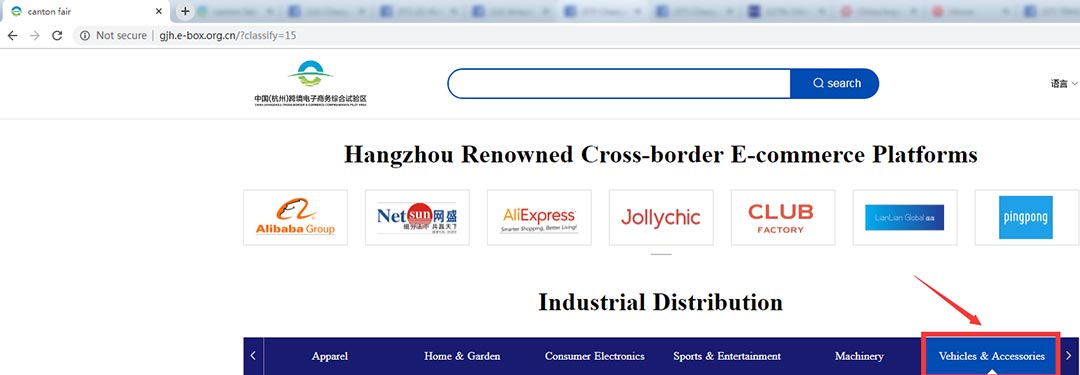Select the Sports & Entertainment category tab
1080x375 pixels.
(727, 356)
